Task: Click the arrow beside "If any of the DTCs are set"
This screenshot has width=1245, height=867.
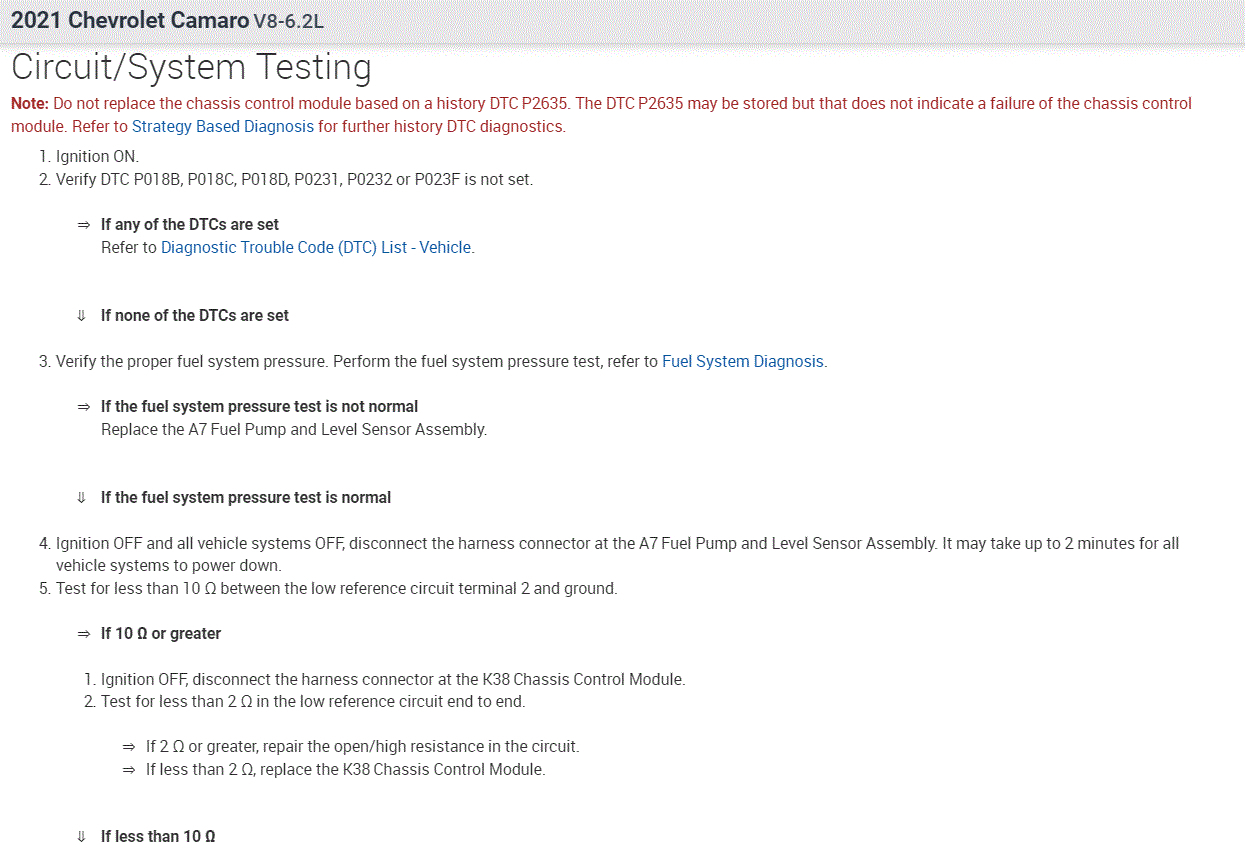Action: point(84,225)
